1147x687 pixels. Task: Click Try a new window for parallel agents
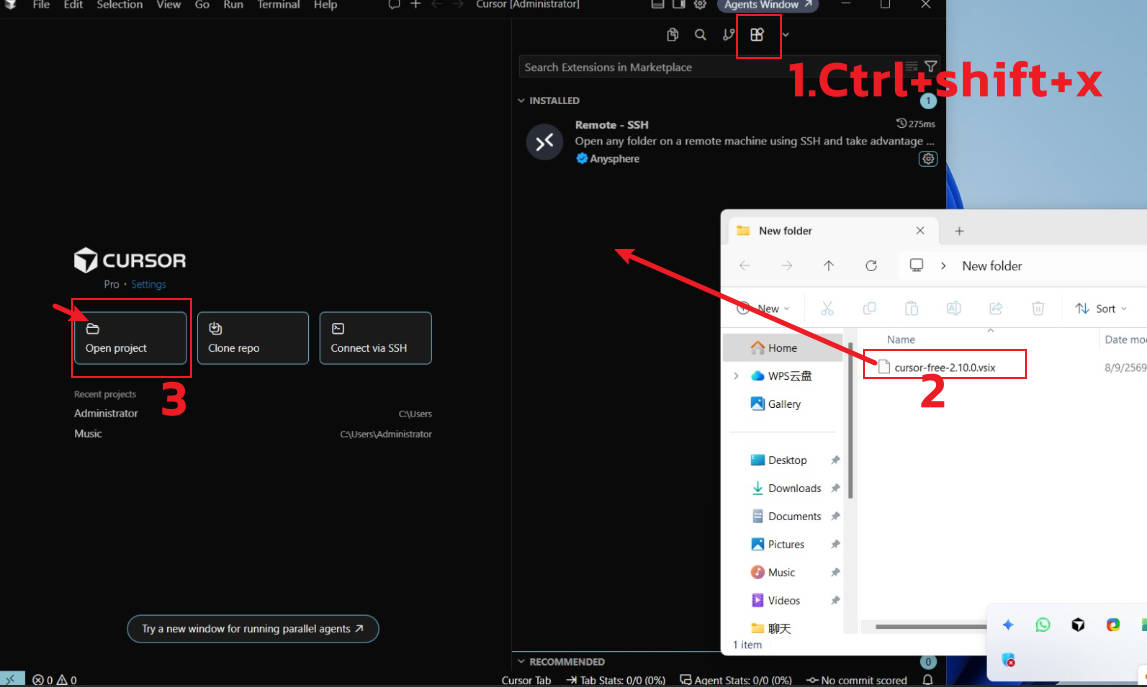click(253, 628)
